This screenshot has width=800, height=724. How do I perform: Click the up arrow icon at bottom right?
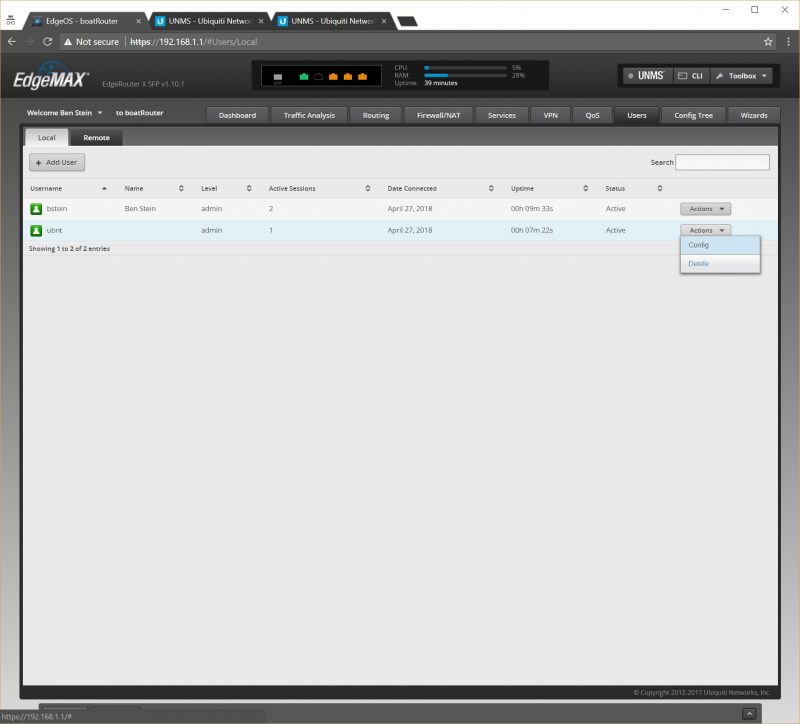(749, 713)
